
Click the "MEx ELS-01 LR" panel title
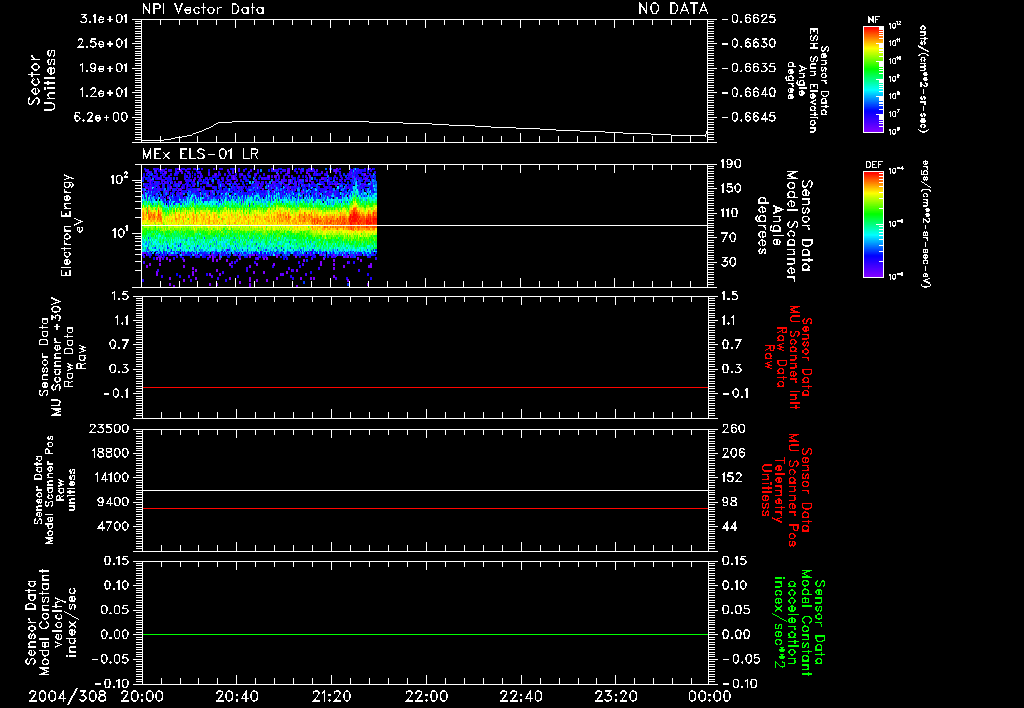[x=200, y=154]
